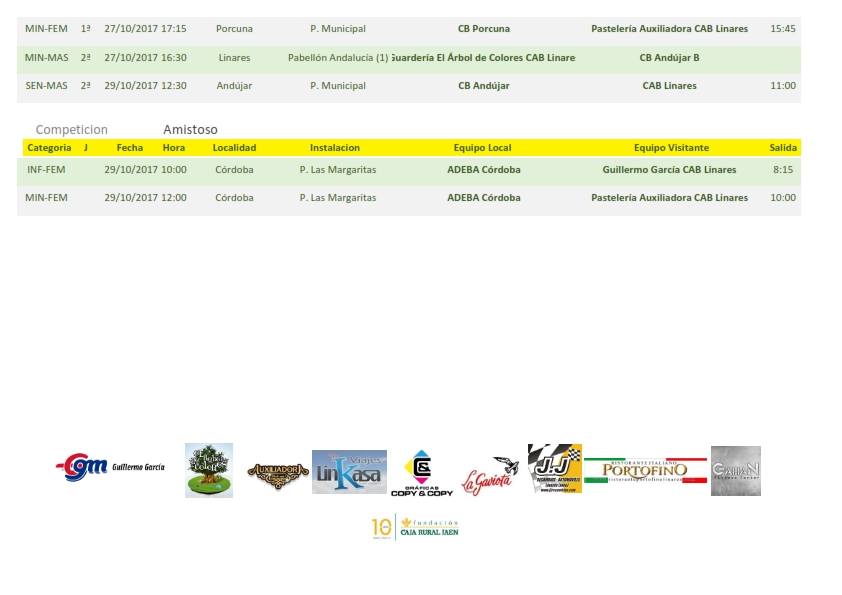This screenshot has height=595, width=842.
Task: Select the INF-FEM category row cell
Action: click(47, 170)
